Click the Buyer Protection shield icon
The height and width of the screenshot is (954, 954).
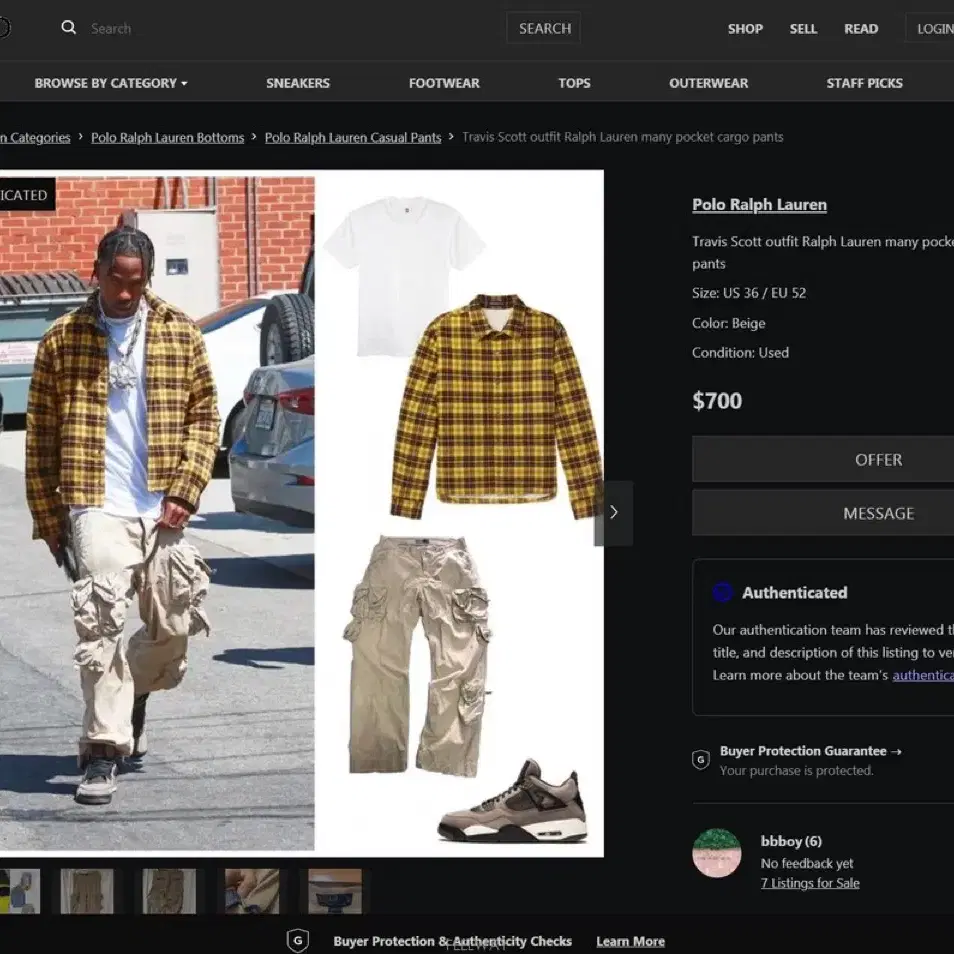coord(701,759)
